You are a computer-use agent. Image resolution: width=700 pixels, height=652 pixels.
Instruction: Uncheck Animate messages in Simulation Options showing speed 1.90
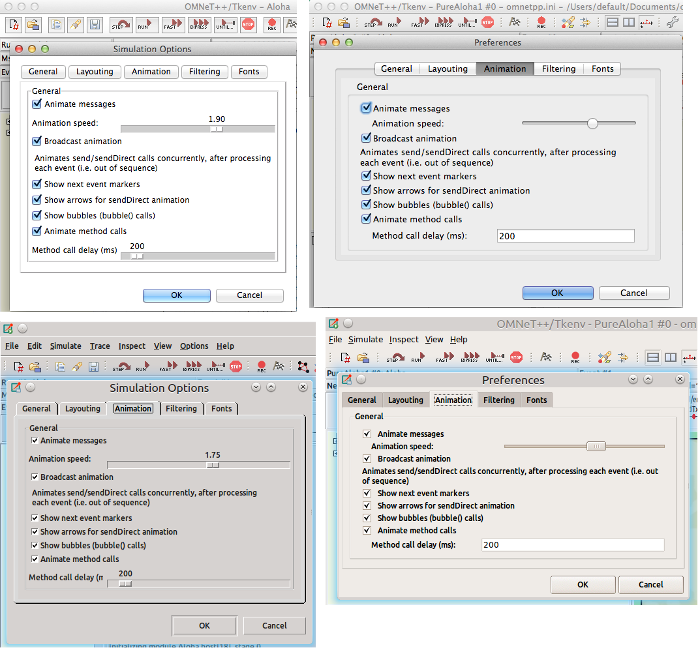pyautogui.click(x=37, y=104)
